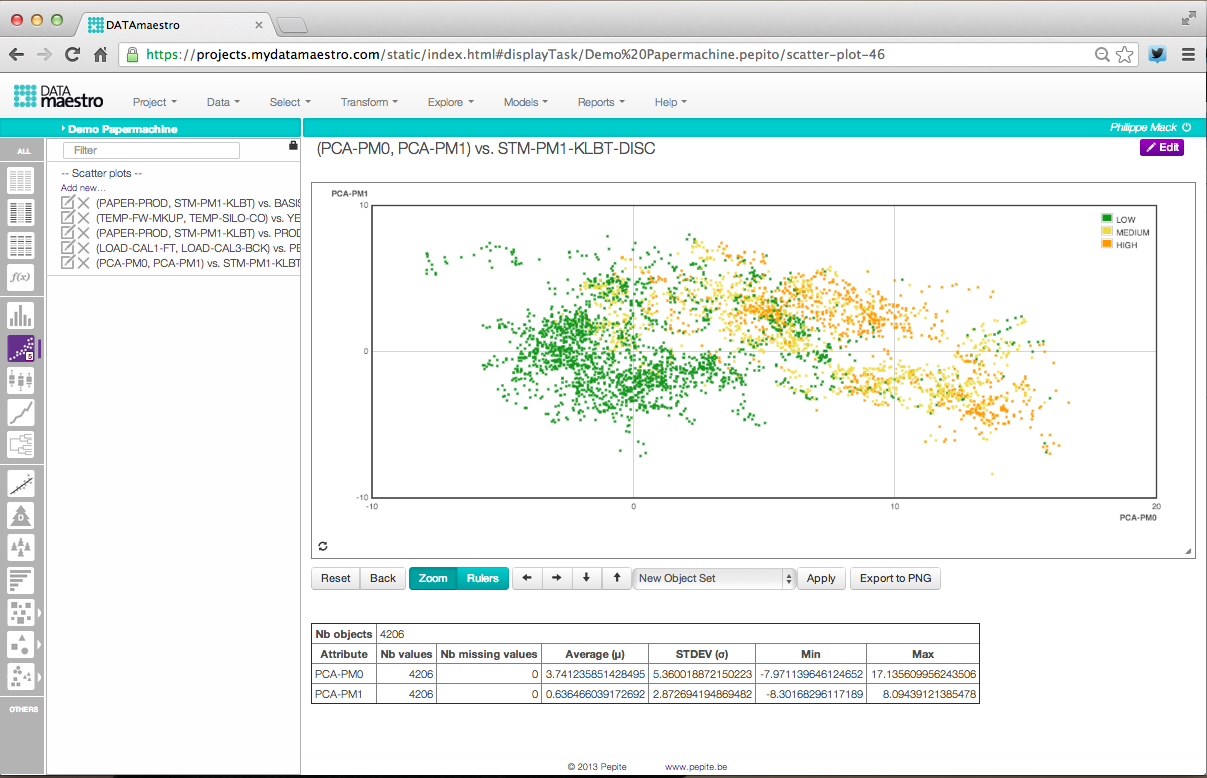Open the histogram plots sidebar icon

(x=21, y=316)
